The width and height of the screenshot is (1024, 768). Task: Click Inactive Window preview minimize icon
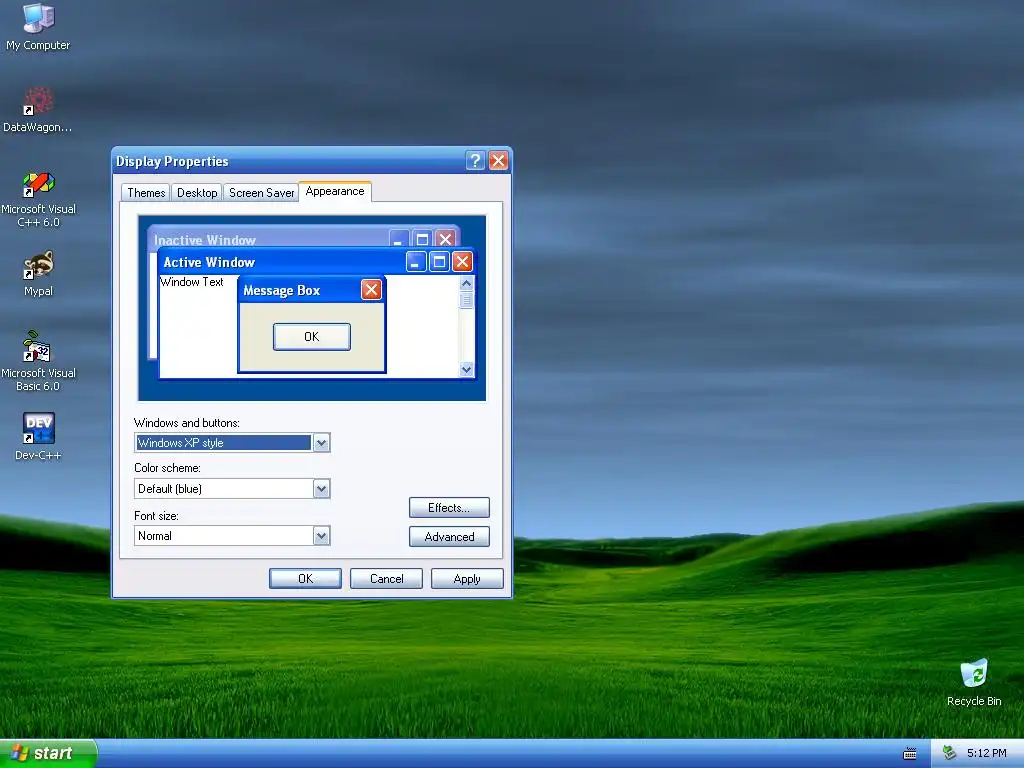(399, 239)
